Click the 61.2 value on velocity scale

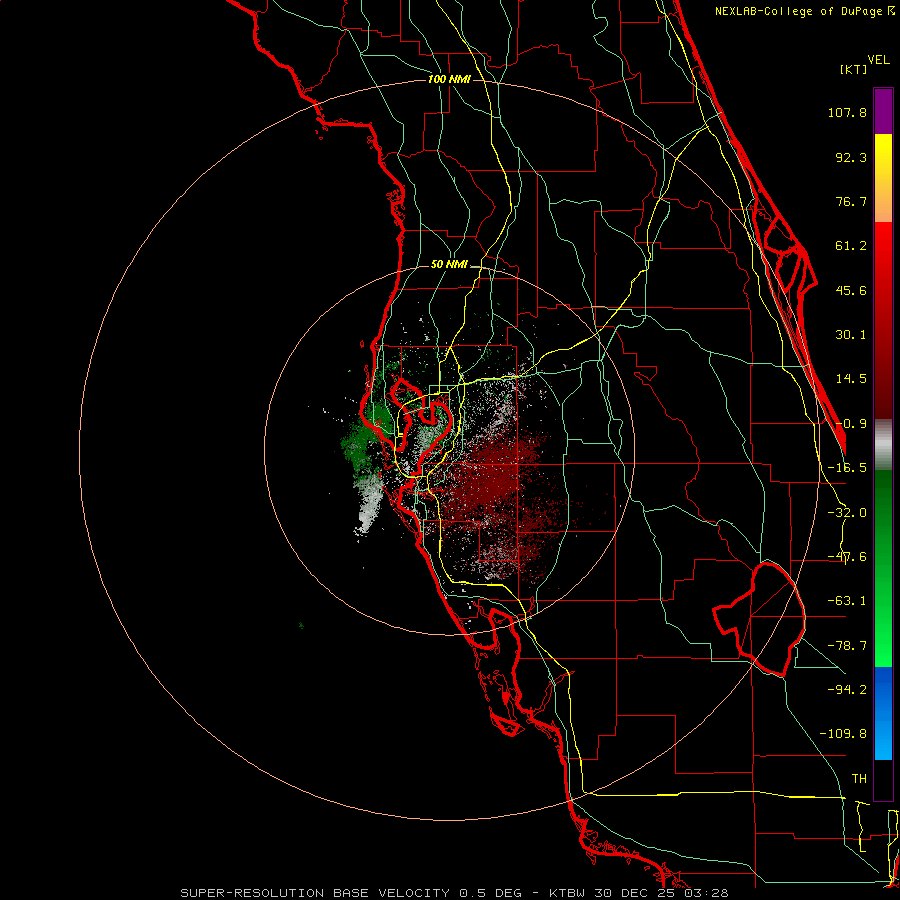click(851, 246)
